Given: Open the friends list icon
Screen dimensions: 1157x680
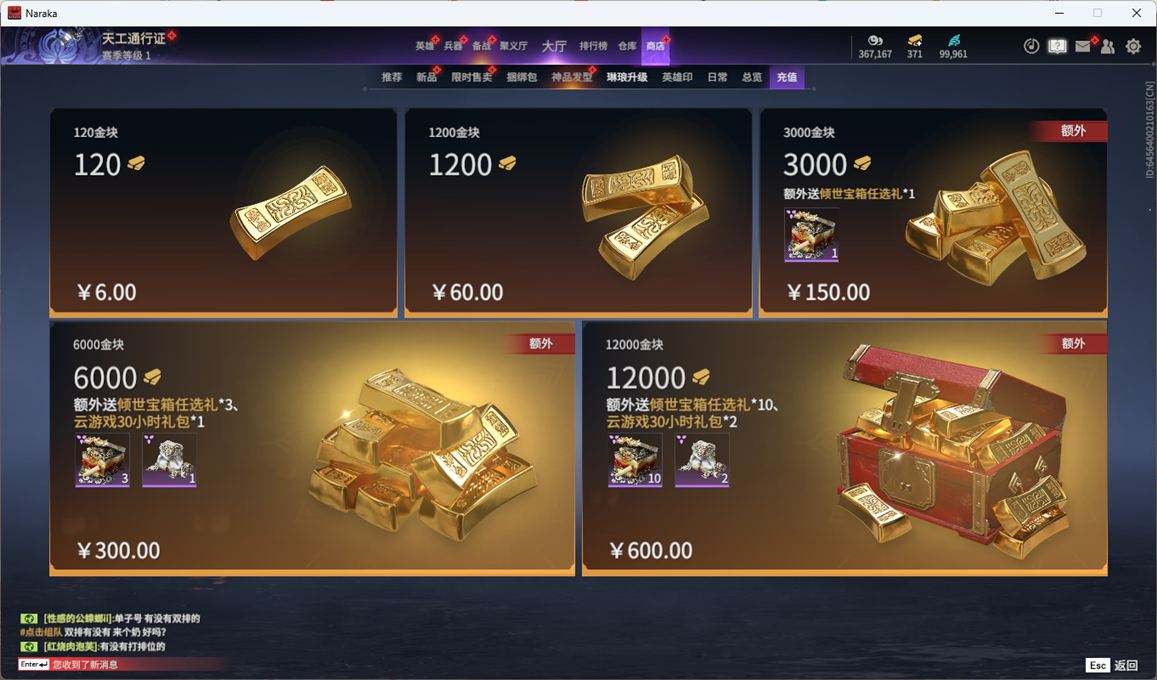Looking at the screenshot, I should point(1108,46).
